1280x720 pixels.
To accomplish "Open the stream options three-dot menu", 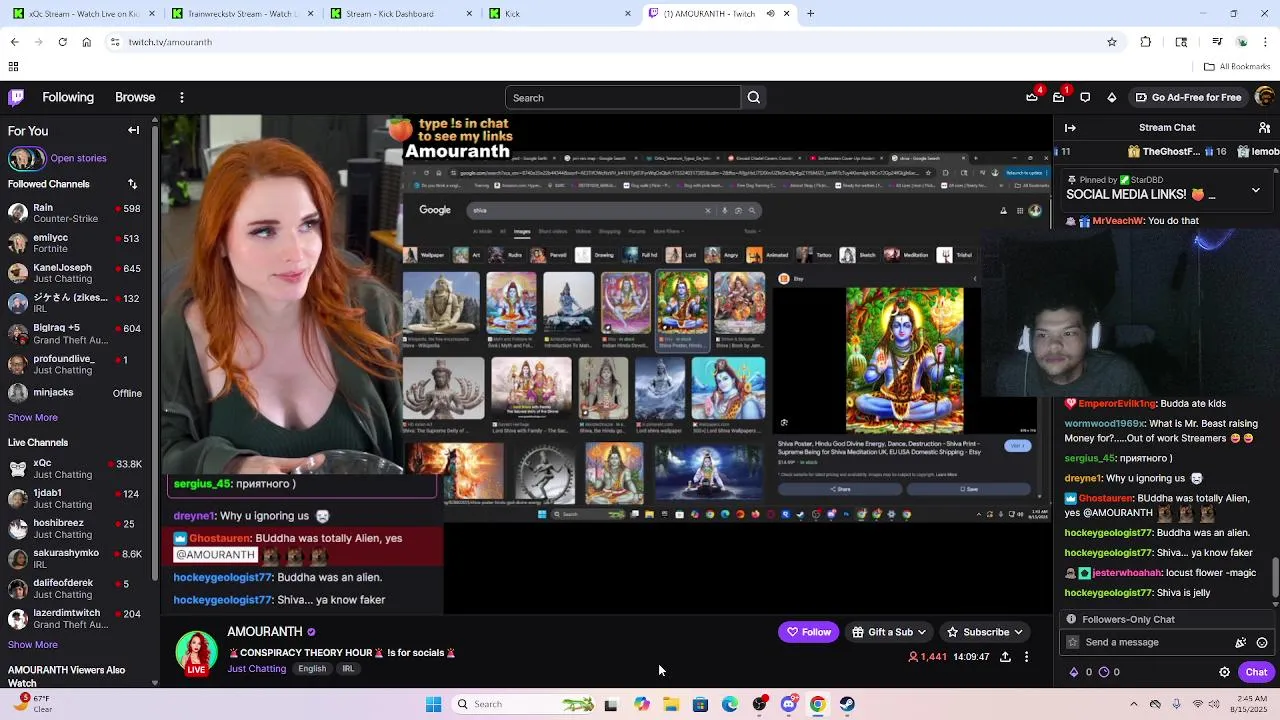I will pos(1026,657).
